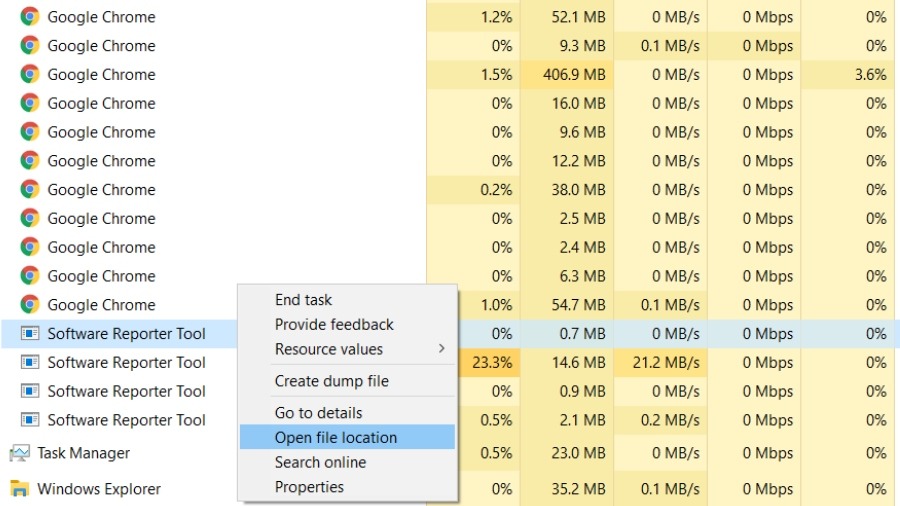The height and width of the screenshot is (506, 900).
Task: Click the Task Manager process icon
Action: tap(20, 453)
